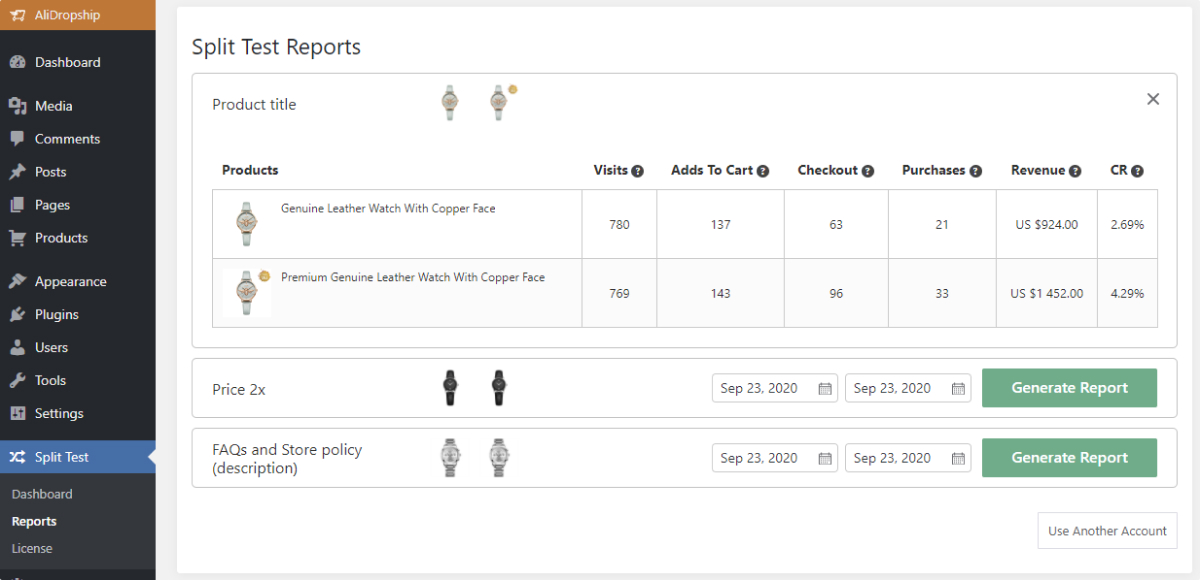The image size is (1200, 580).
Task: Click the help icon next to CR
Action: click(1137, 171)
